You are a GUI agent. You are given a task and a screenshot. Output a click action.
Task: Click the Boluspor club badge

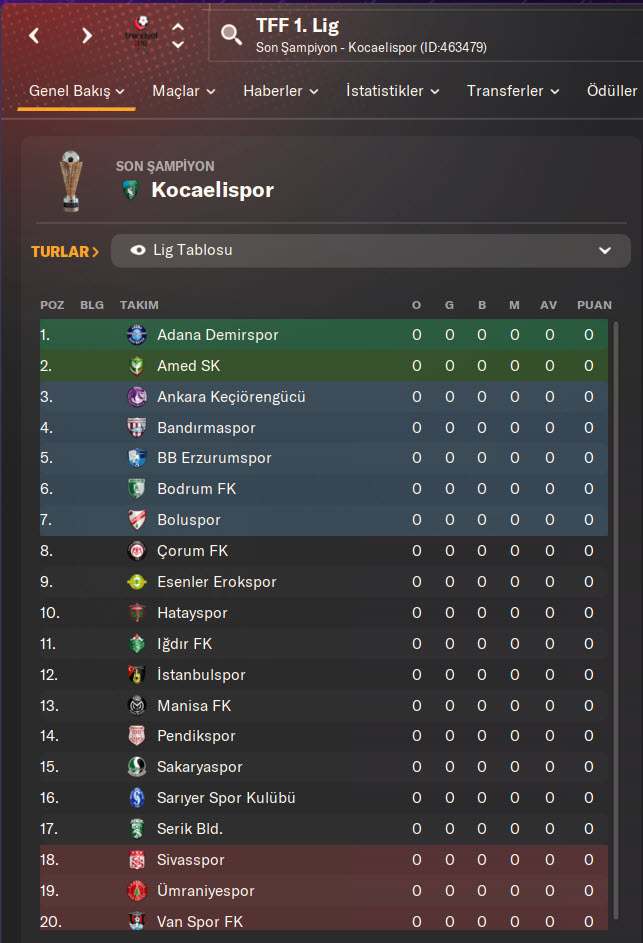[x=137, y=520]
